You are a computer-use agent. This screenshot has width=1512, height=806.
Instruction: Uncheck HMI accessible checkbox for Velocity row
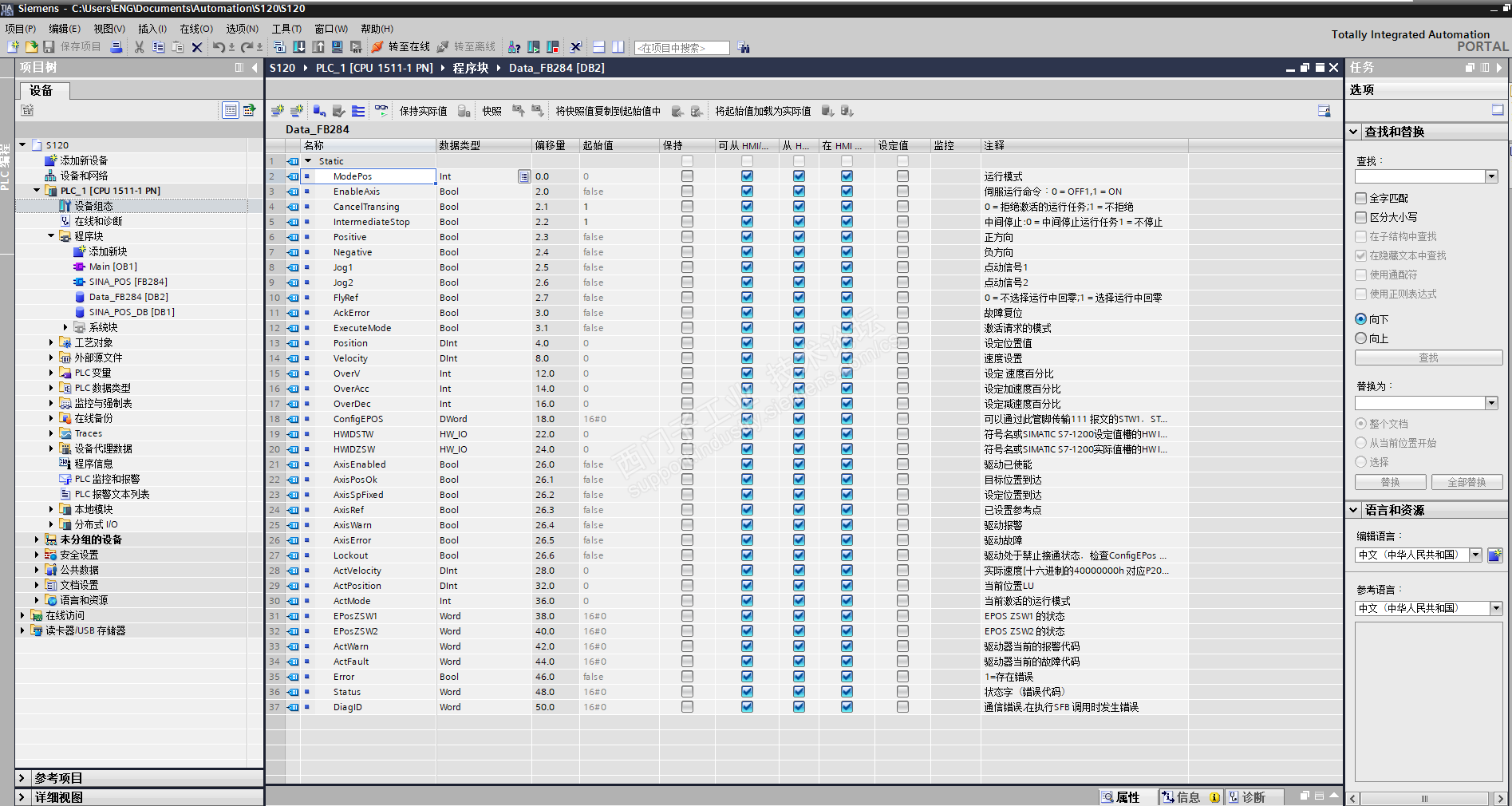click(x=747, y=358)
